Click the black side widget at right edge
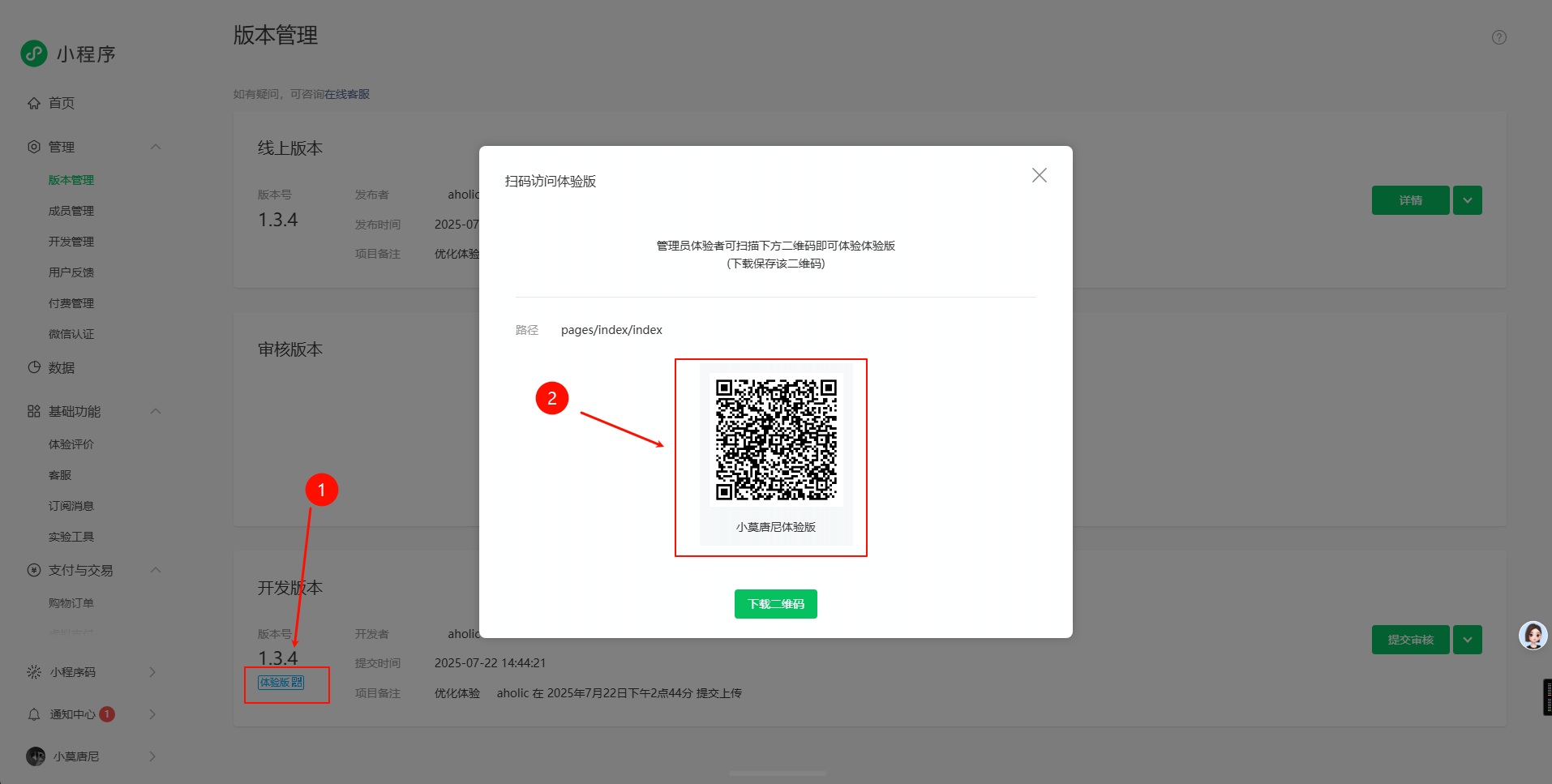1552x784 pixels. point(1547,697)
